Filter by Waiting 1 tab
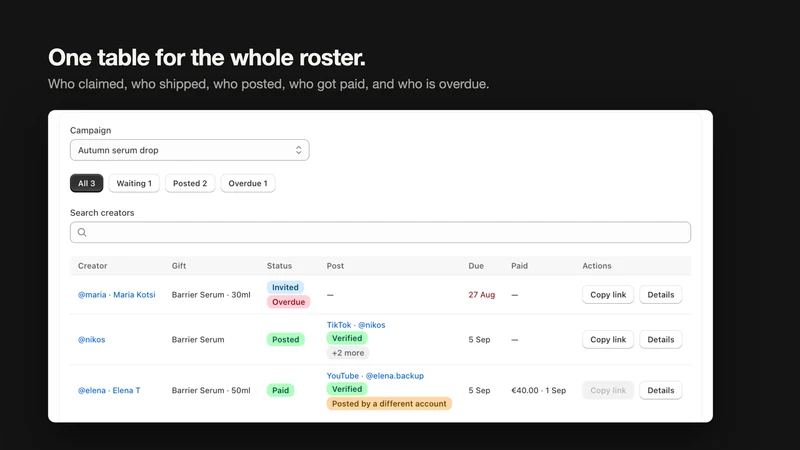The height and width of the screenshot is (450, 800). (134, 183)
